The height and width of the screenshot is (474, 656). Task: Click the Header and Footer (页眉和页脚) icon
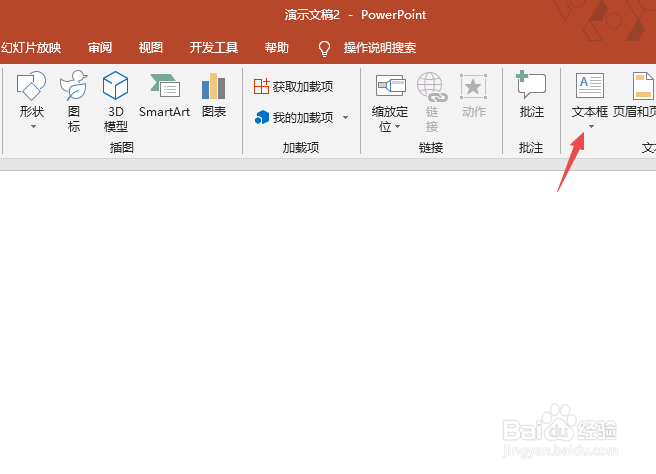pyautogui.click(x=643, y=86)
